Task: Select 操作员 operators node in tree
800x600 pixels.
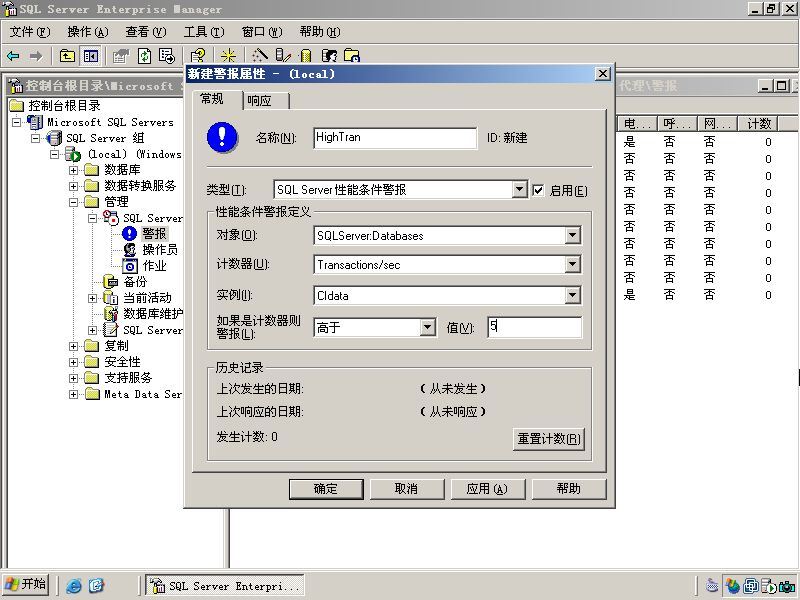Action: 160,249
